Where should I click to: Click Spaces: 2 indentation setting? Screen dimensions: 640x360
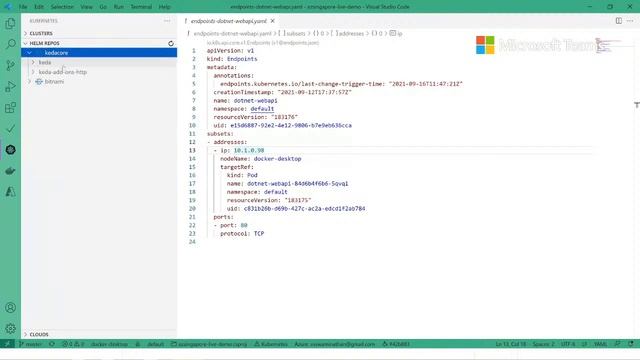pyautogui.click(x=543, y=344)
